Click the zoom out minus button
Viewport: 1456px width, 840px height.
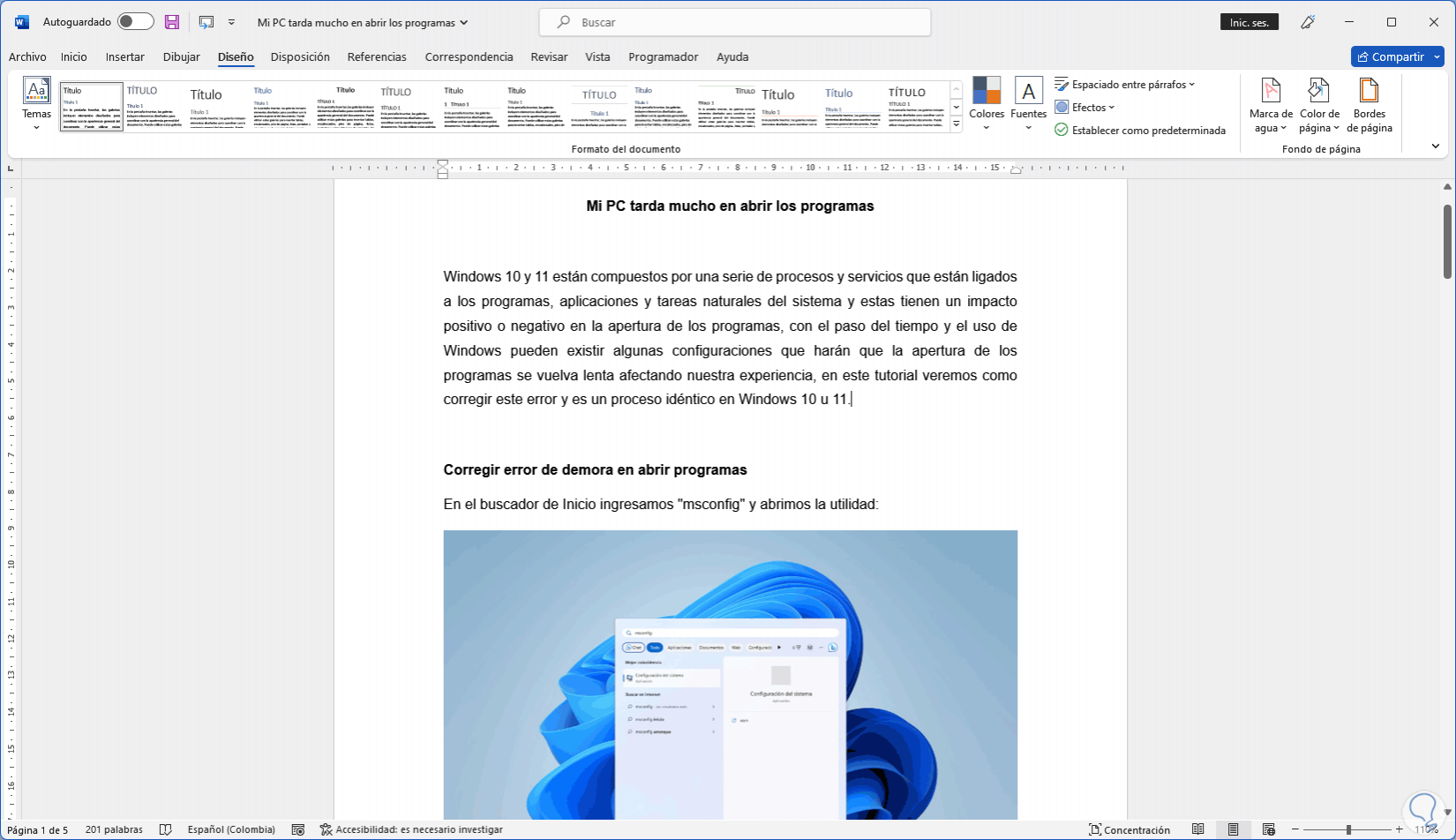click(1296, 829)
